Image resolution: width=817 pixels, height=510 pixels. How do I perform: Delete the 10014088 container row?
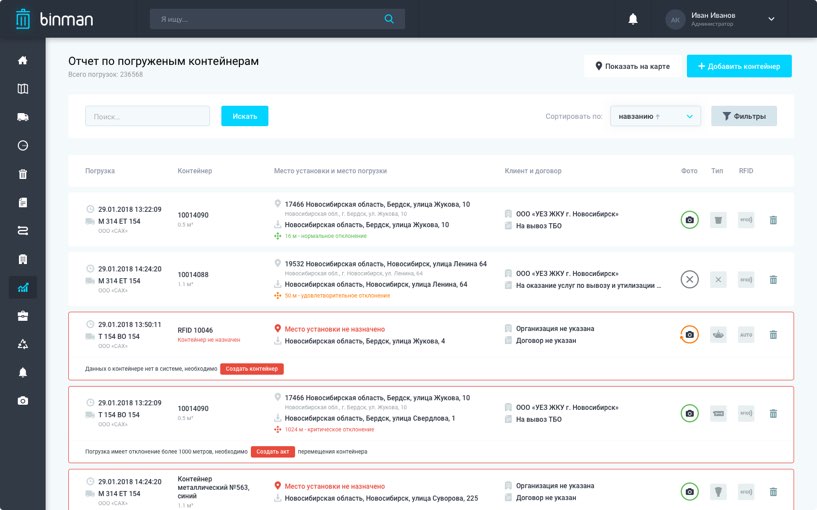click(773, 280)
